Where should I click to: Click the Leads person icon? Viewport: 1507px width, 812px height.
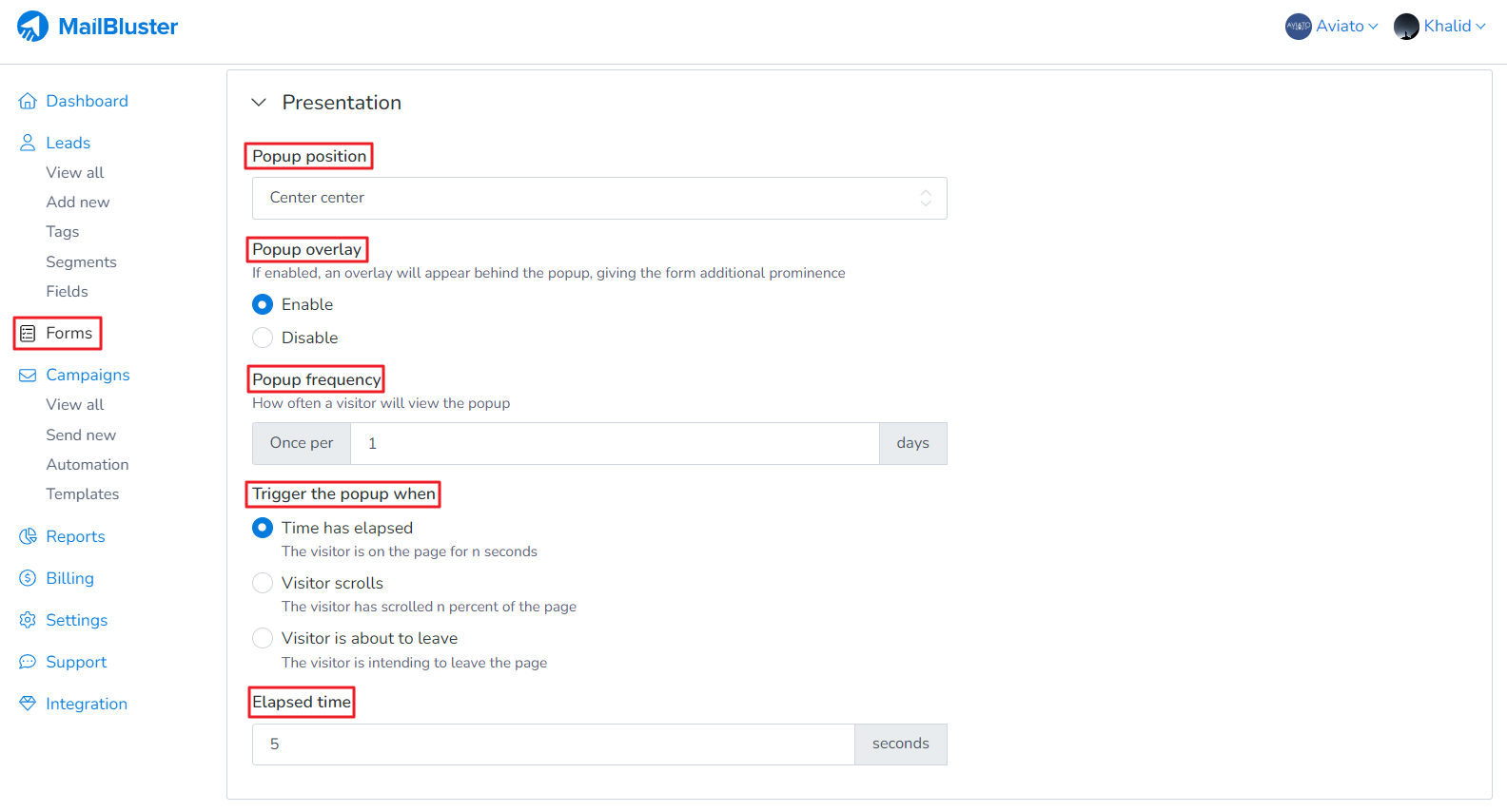[28, 142]
